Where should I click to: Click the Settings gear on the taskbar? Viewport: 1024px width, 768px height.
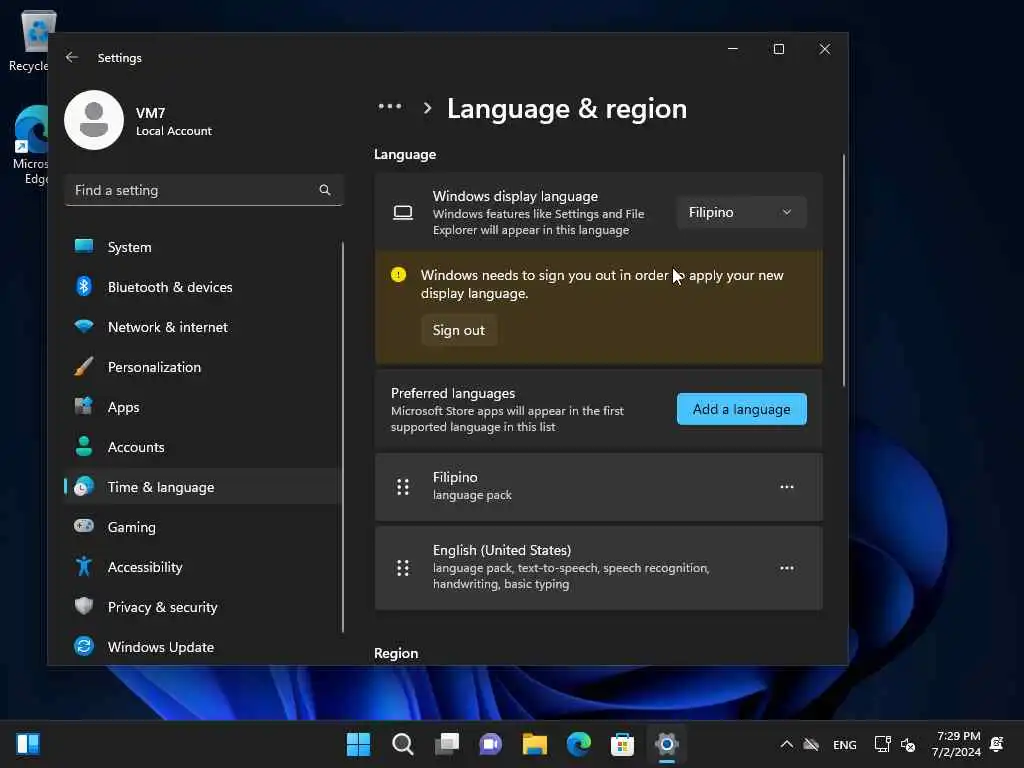[x=667, y=744]
